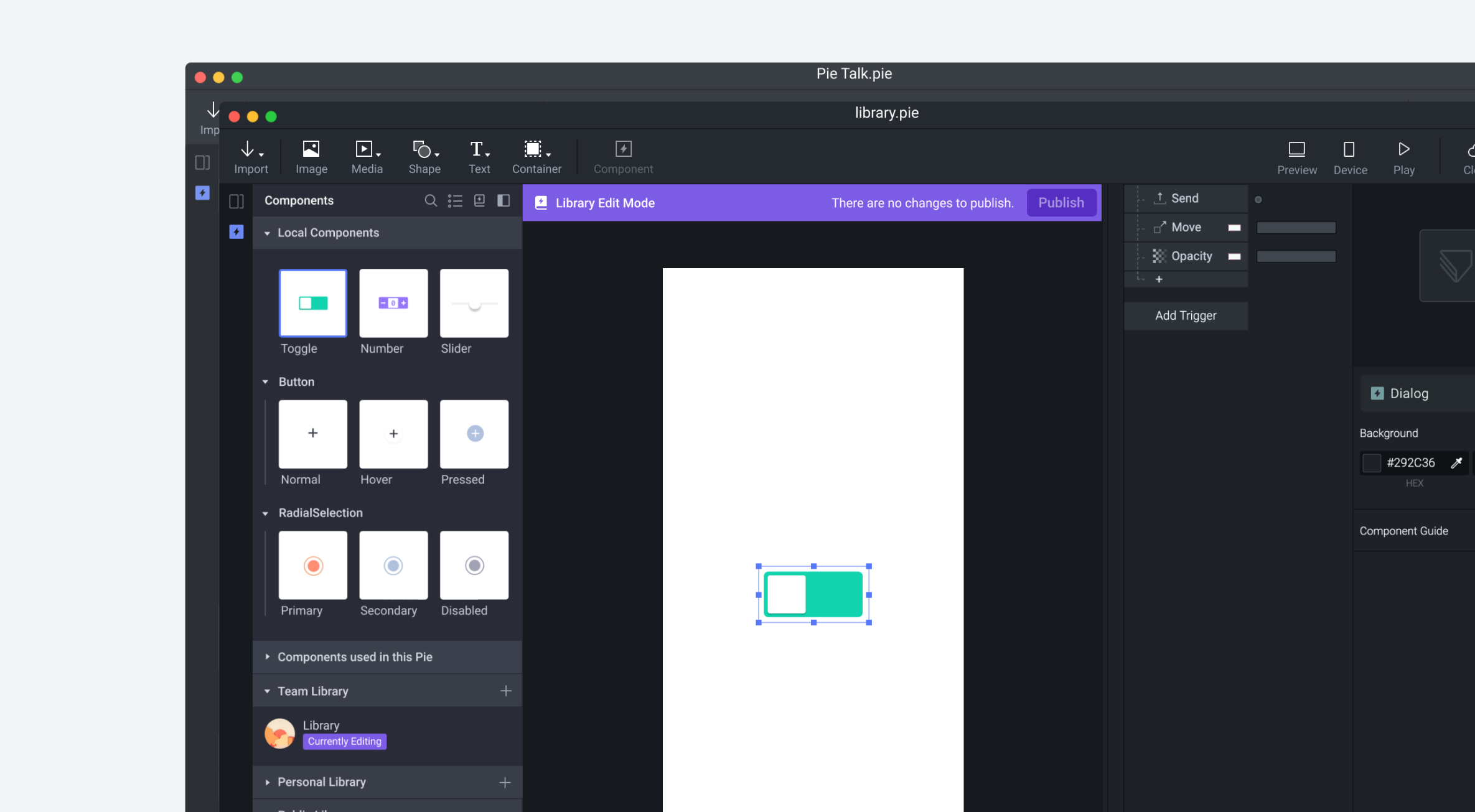The image size is (1475, 812).
Task: Click the Publish button
Action: (x=1061, y=203)
